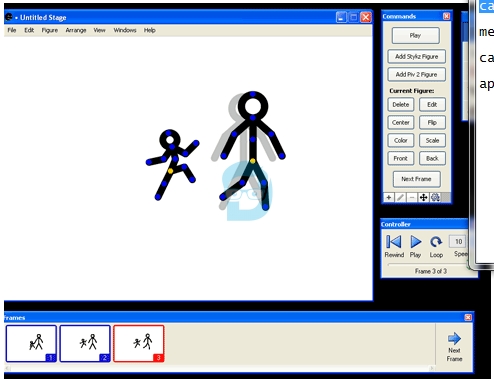Click Add Piv 2 Figure button
This screenshot has width=494, height=381.
(x=416, y=74)
